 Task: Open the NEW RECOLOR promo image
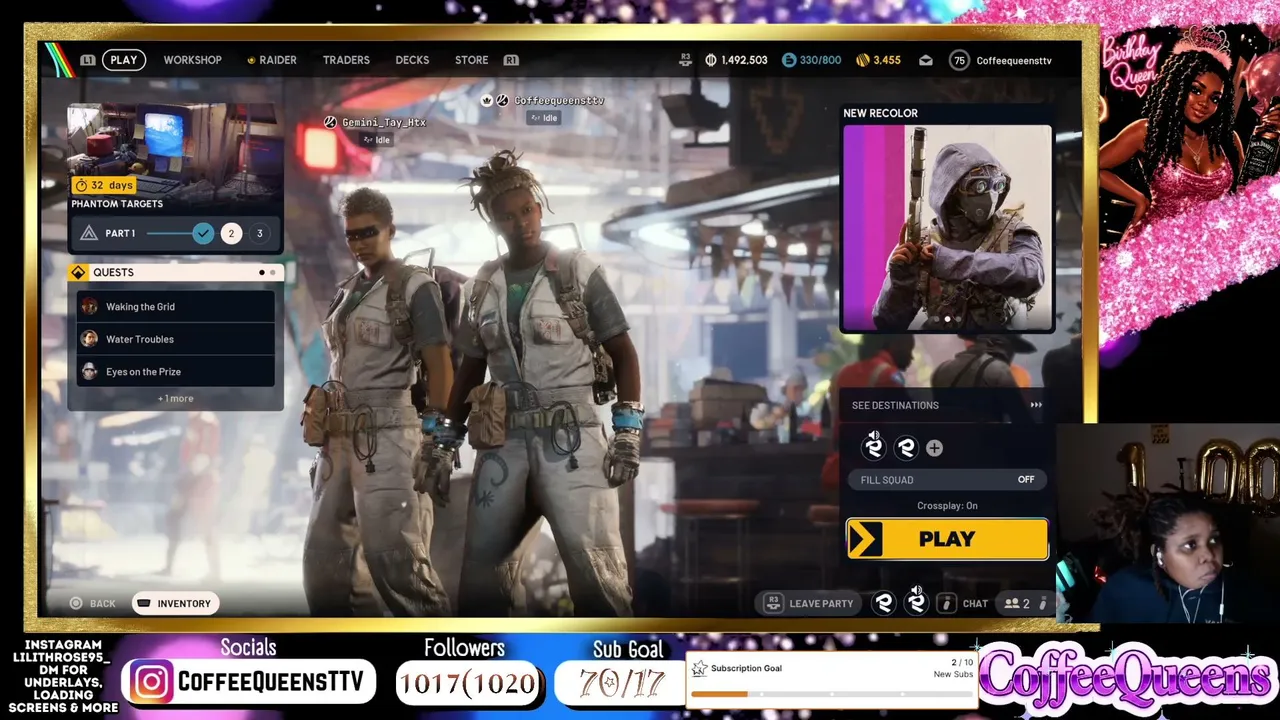(x=947, y=228)
